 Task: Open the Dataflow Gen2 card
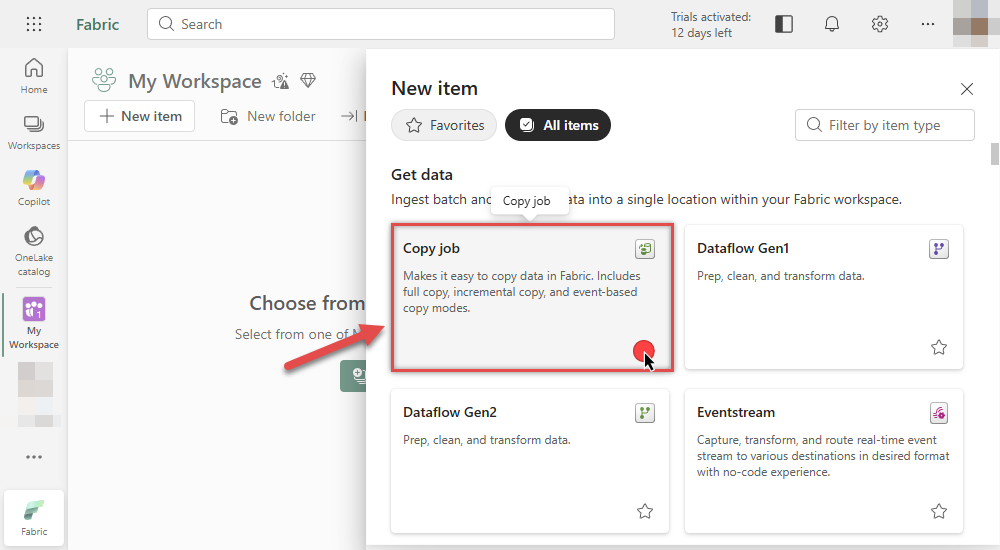530,461
